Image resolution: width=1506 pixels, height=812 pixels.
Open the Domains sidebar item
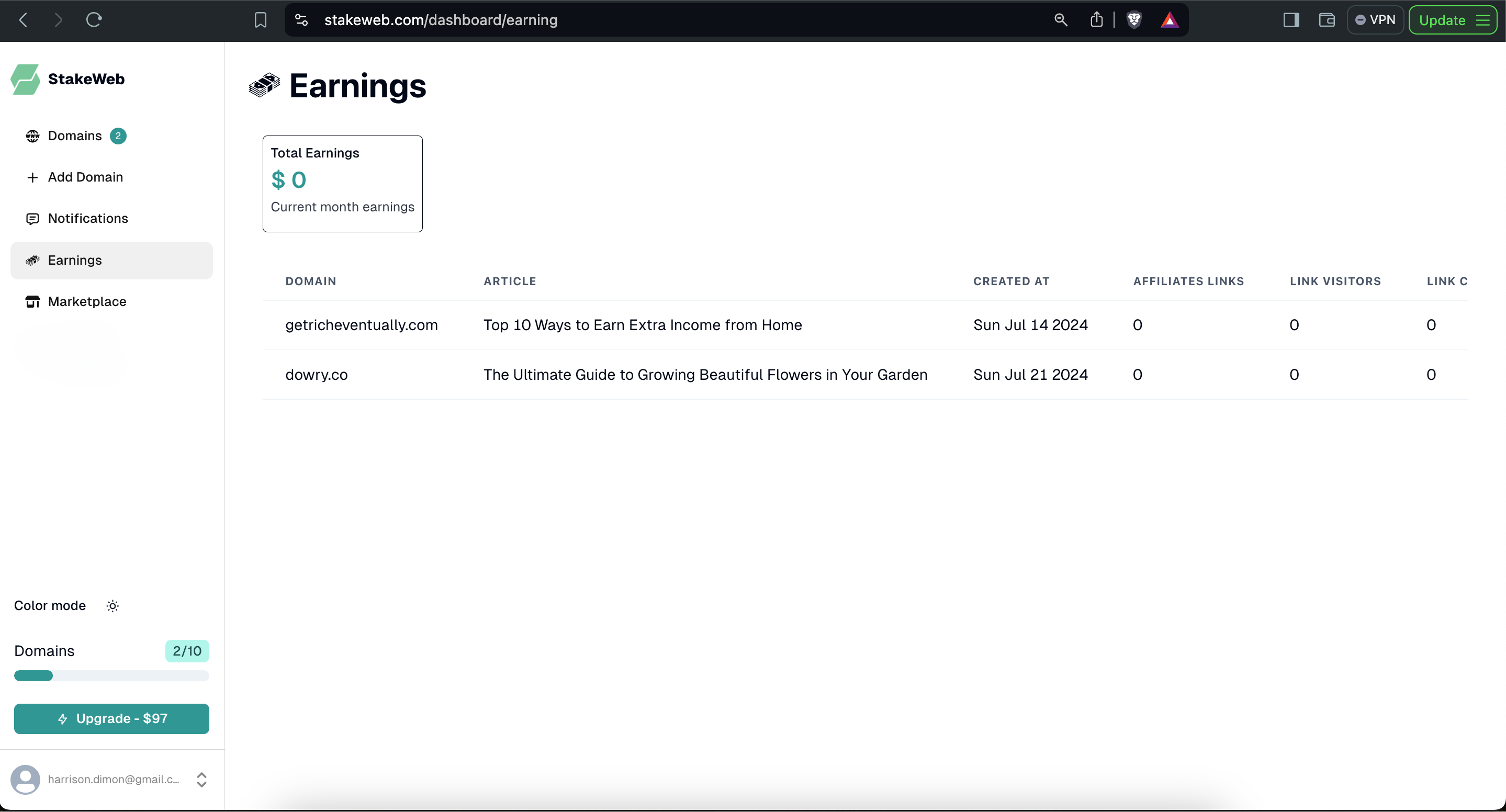coord(75,136)
